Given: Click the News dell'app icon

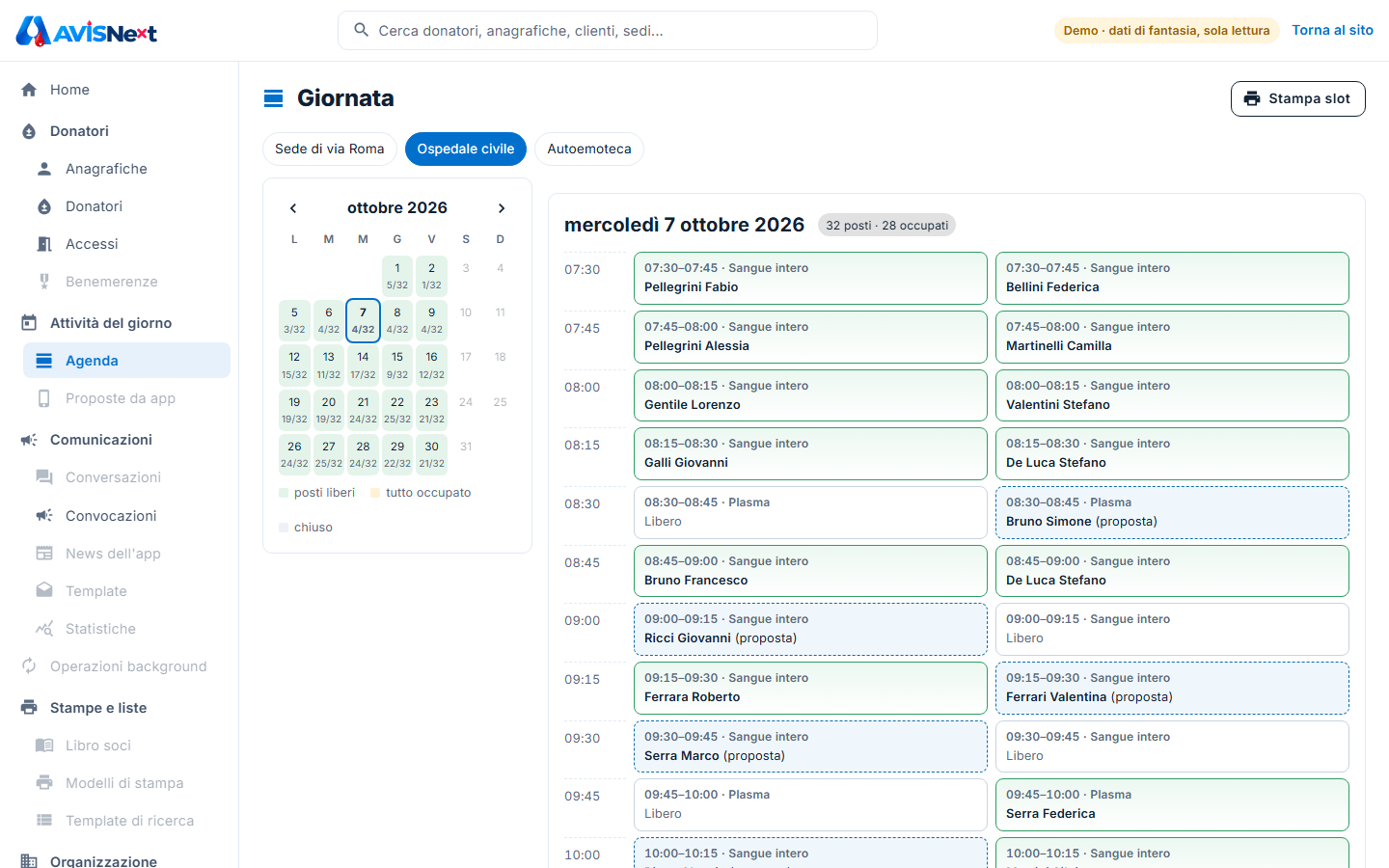Looking at the screenshot, I should click(x=44, y=554).
